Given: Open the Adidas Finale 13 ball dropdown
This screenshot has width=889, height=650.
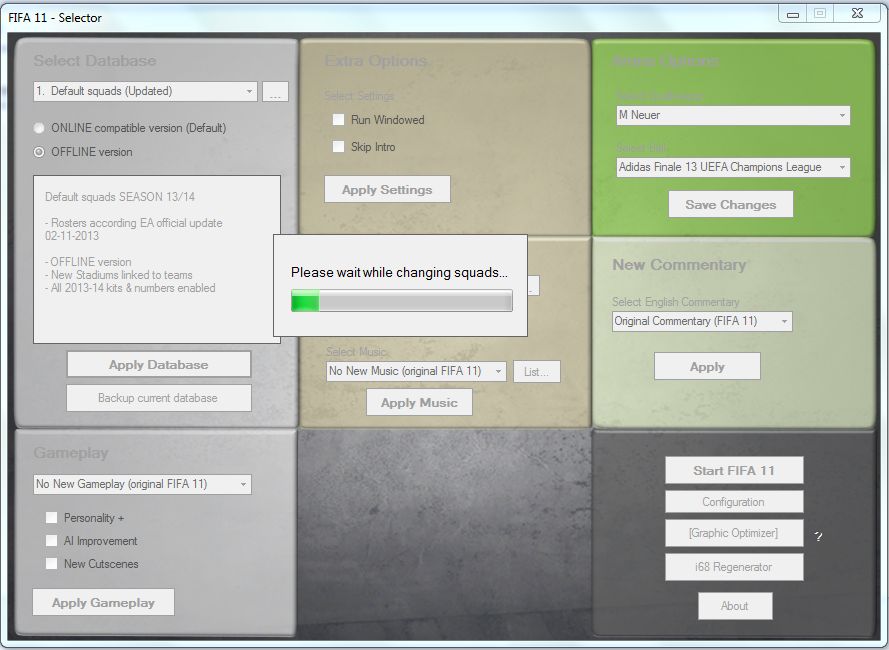Looking at the screenshot, I should coord(733,167).
